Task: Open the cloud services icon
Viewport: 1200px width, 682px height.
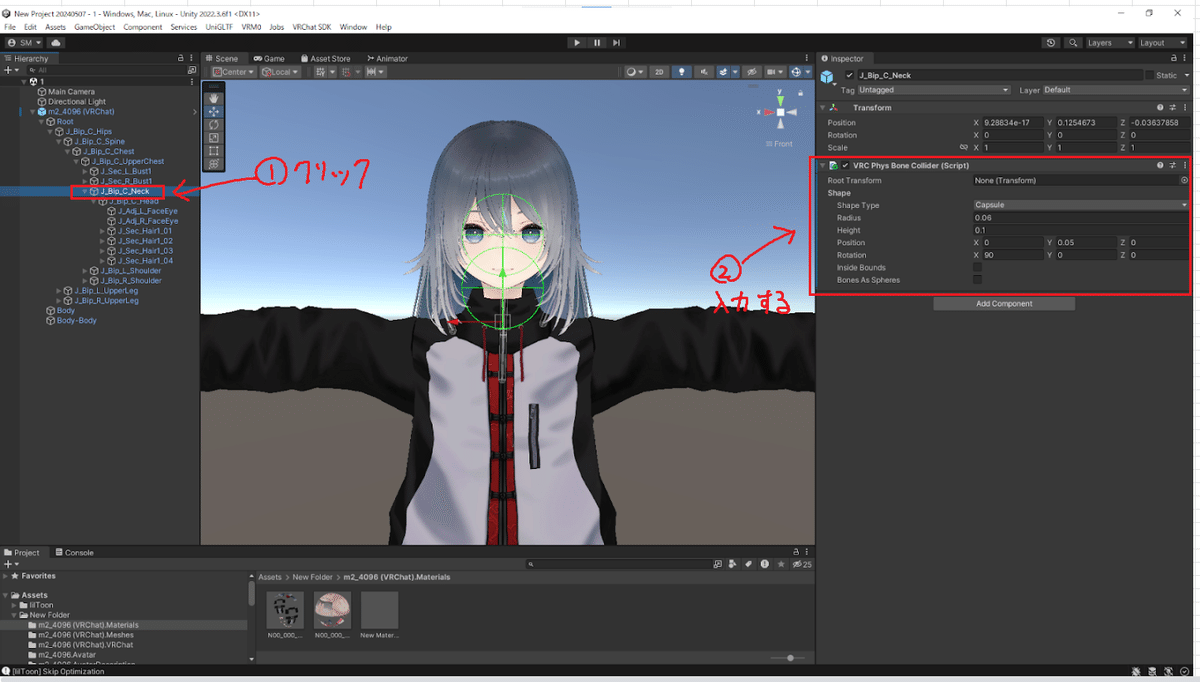Action: tap(55, 43)
